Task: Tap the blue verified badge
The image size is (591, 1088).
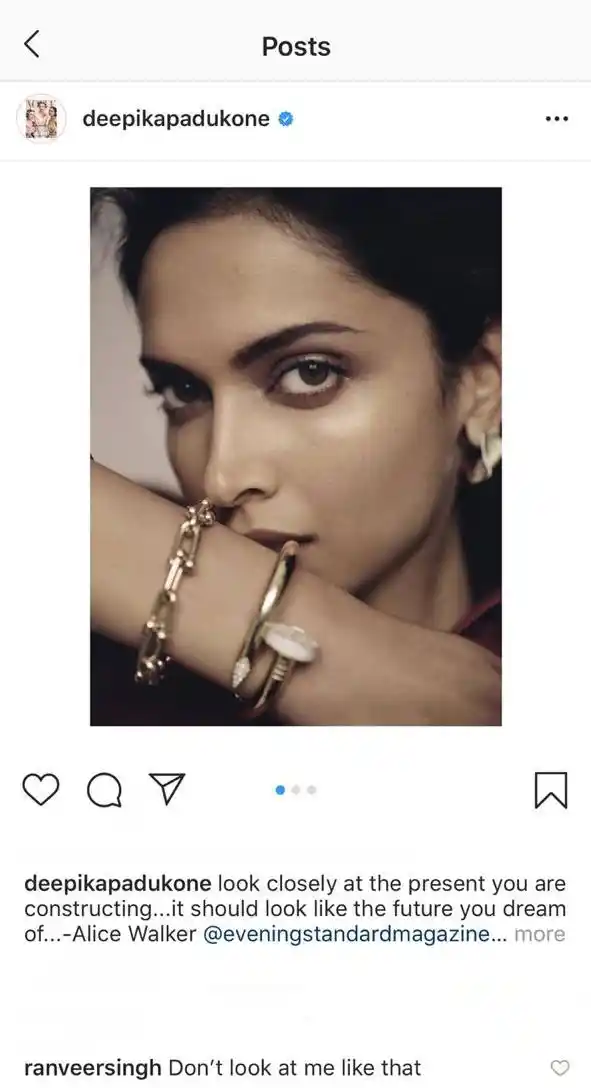Action: tap(286, 119)
